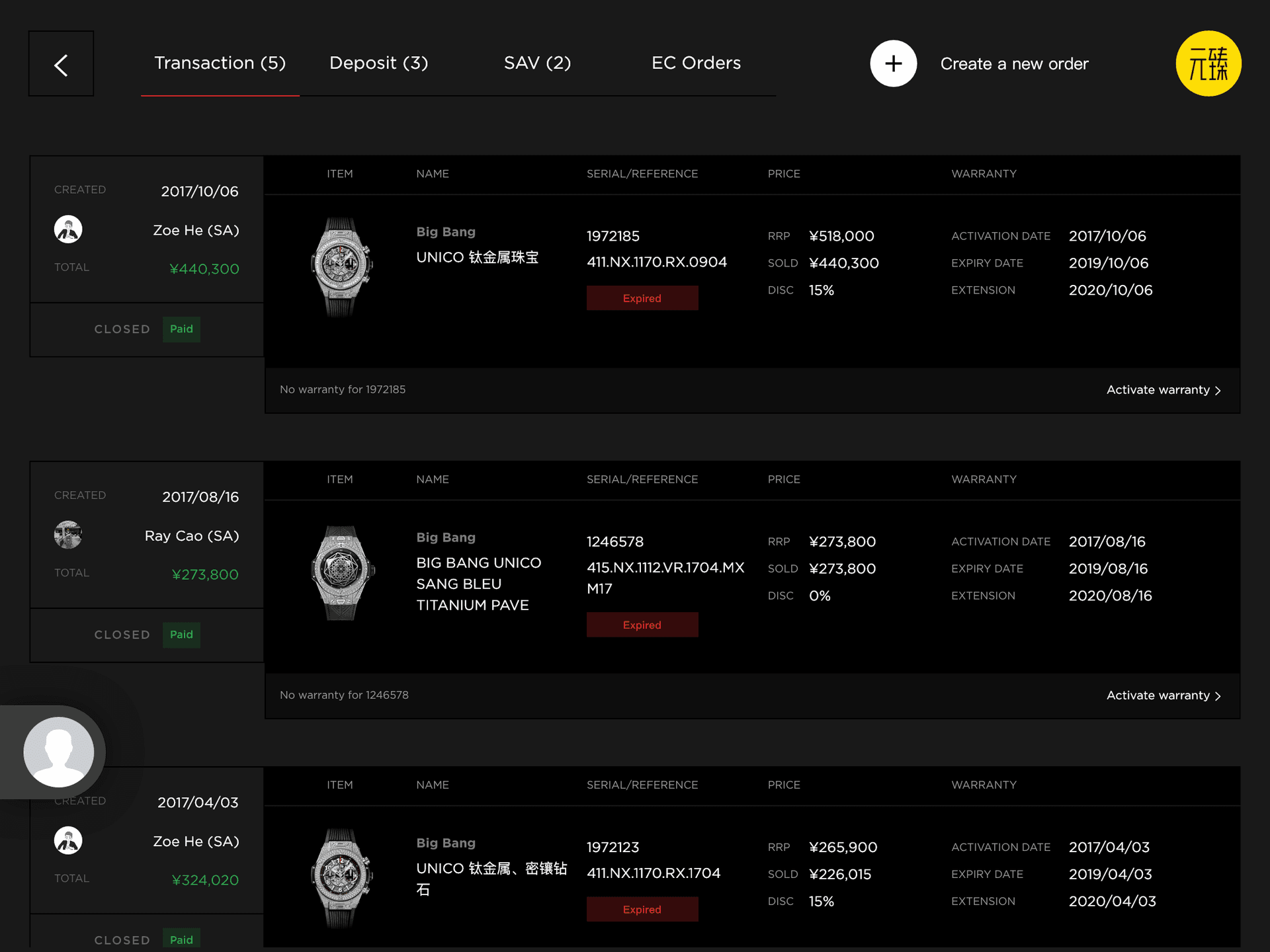Switch to the SAV (2) tab
Viewport: 1270px width, 952px height.
(x=537, y=63)
